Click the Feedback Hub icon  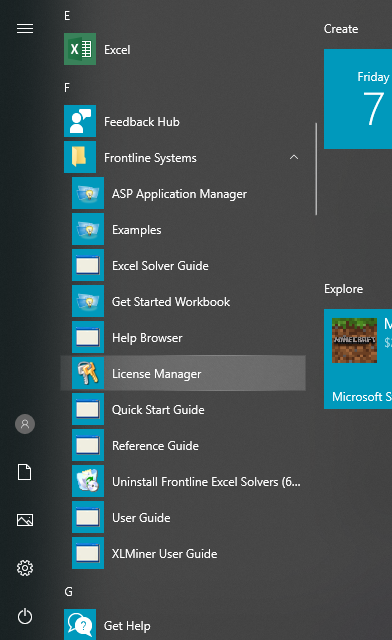pos(80,121)
